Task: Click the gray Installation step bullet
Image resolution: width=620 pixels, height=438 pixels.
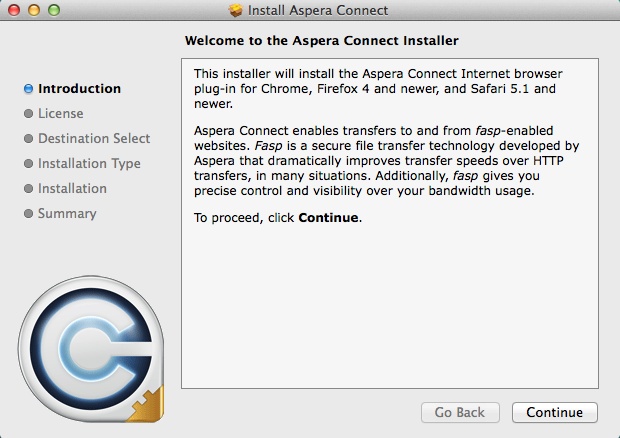Action: pyautogui.click(x=28, y=189)
